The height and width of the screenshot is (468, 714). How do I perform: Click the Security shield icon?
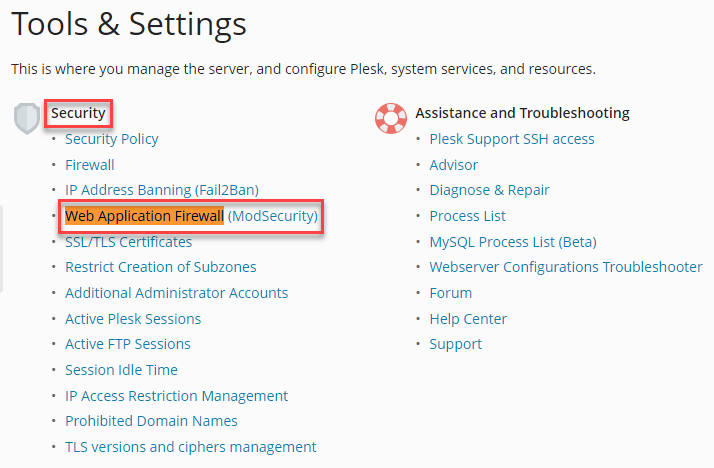click(27, 118)
